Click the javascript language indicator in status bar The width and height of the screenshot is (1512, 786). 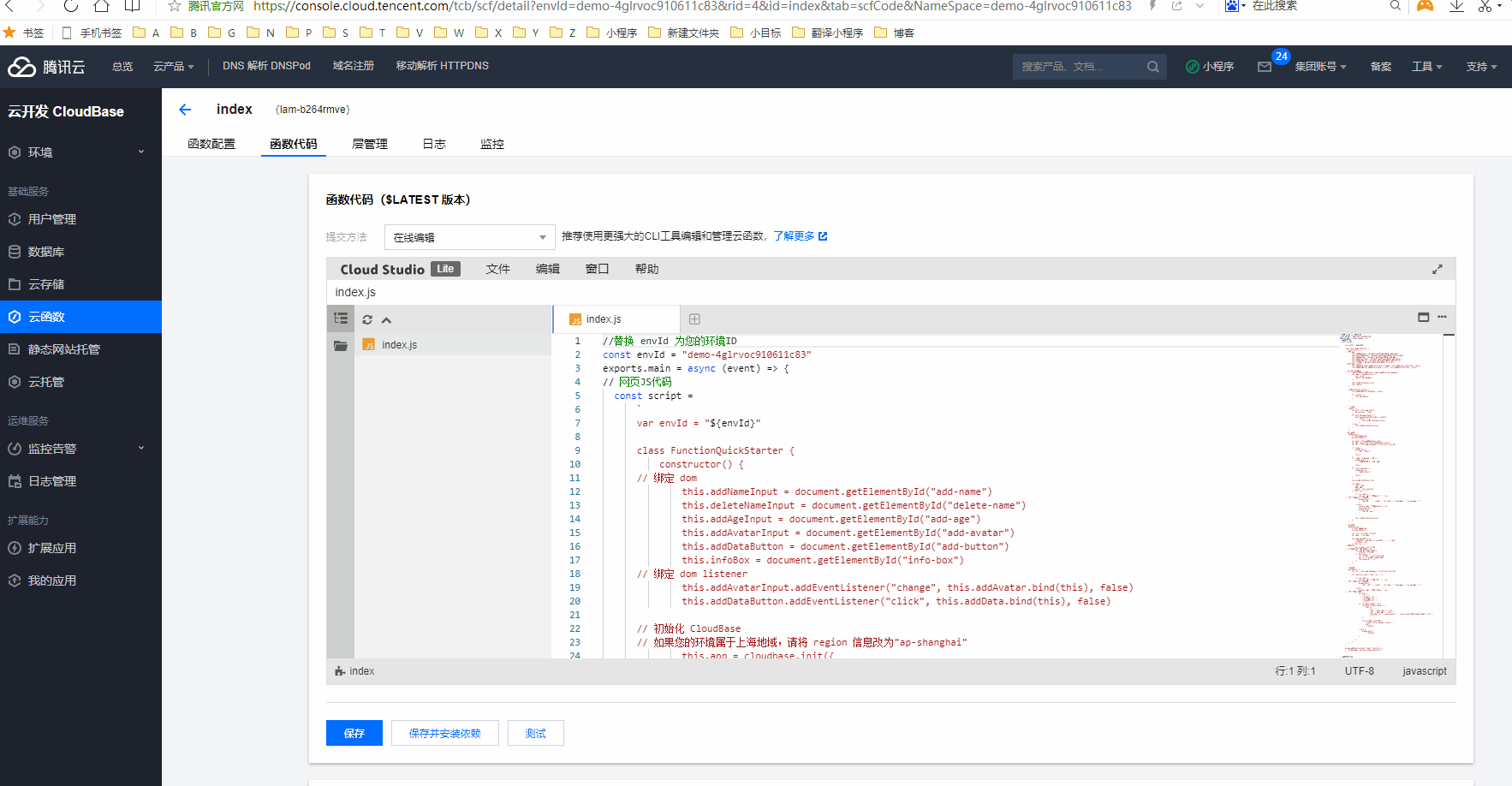point(1425,671)
